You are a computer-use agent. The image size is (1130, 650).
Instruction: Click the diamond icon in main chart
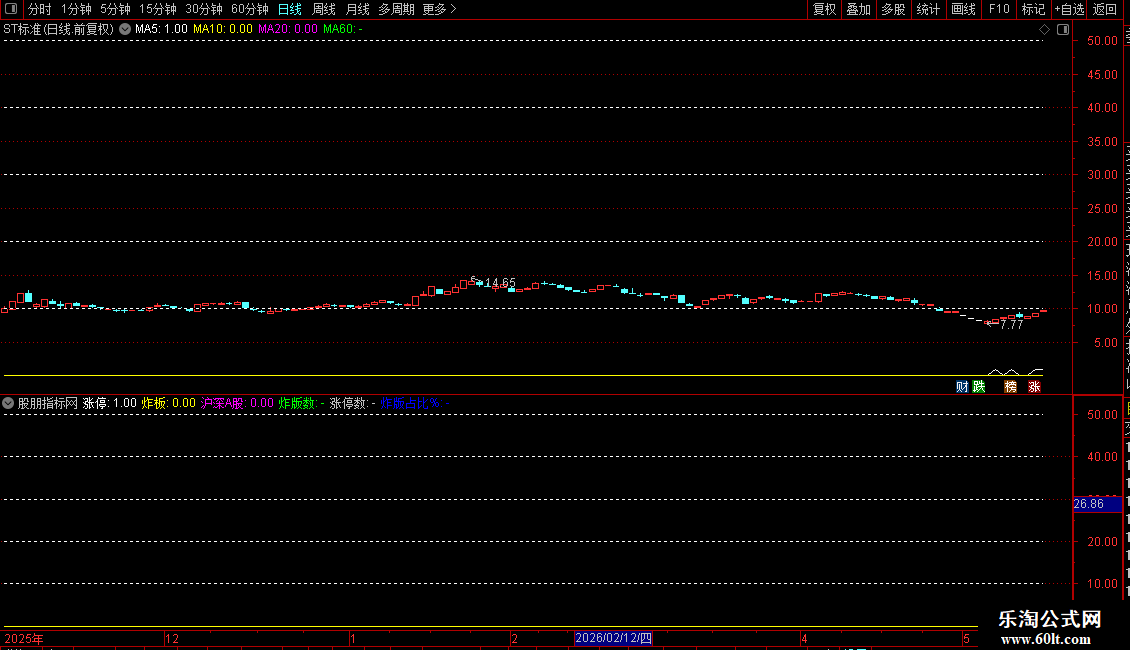(1044, 30)
